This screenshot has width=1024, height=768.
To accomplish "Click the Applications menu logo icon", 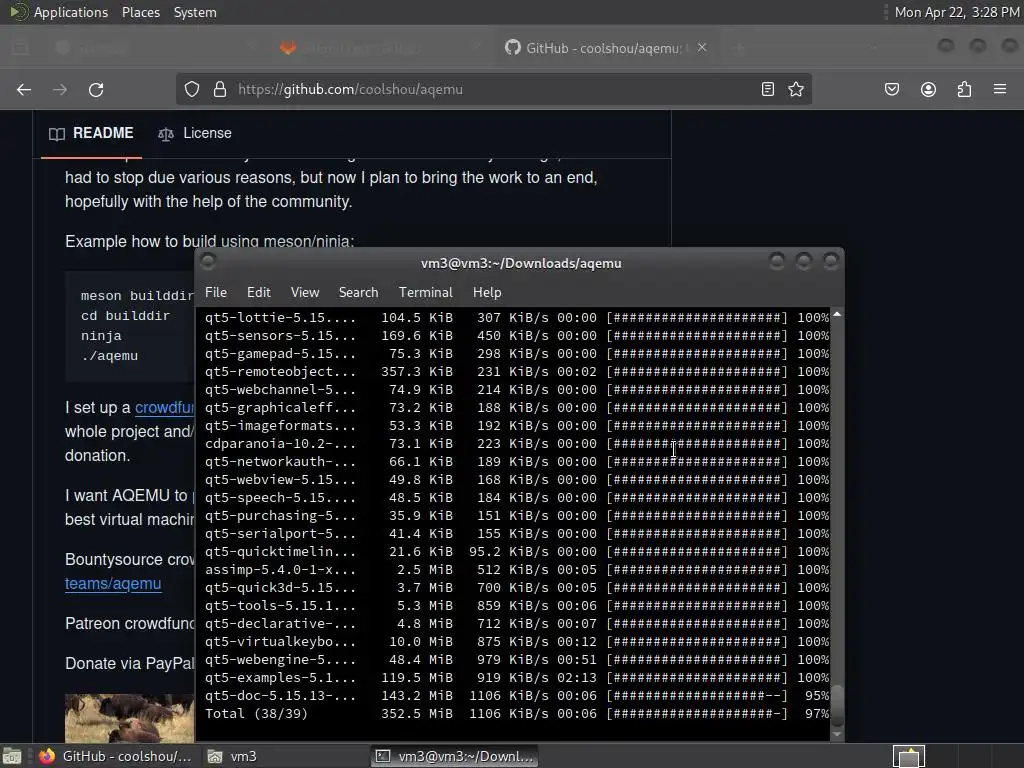I will pyautogui.click(x=18, y=12).
